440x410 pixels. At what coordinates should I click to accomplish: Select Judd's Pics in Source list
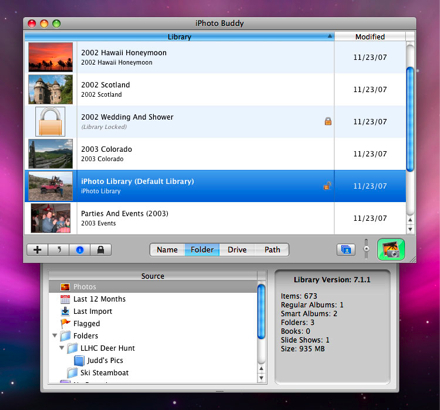[105, 360]
